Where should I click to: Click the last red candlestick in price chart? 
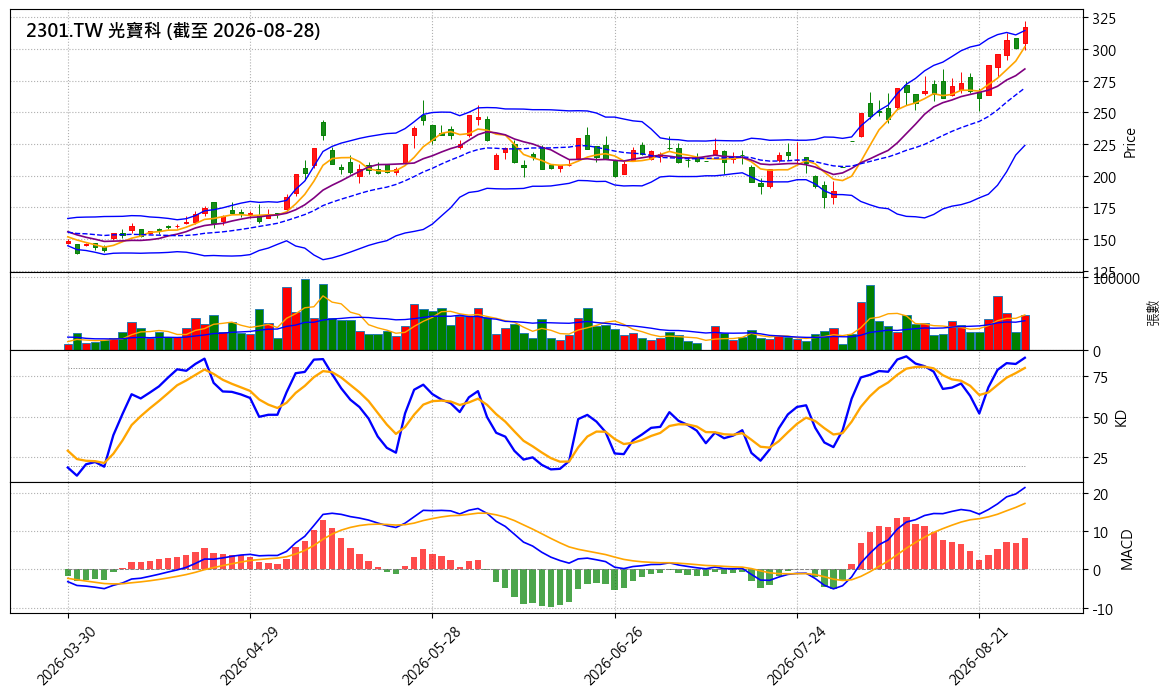[x=1025, y=35]
